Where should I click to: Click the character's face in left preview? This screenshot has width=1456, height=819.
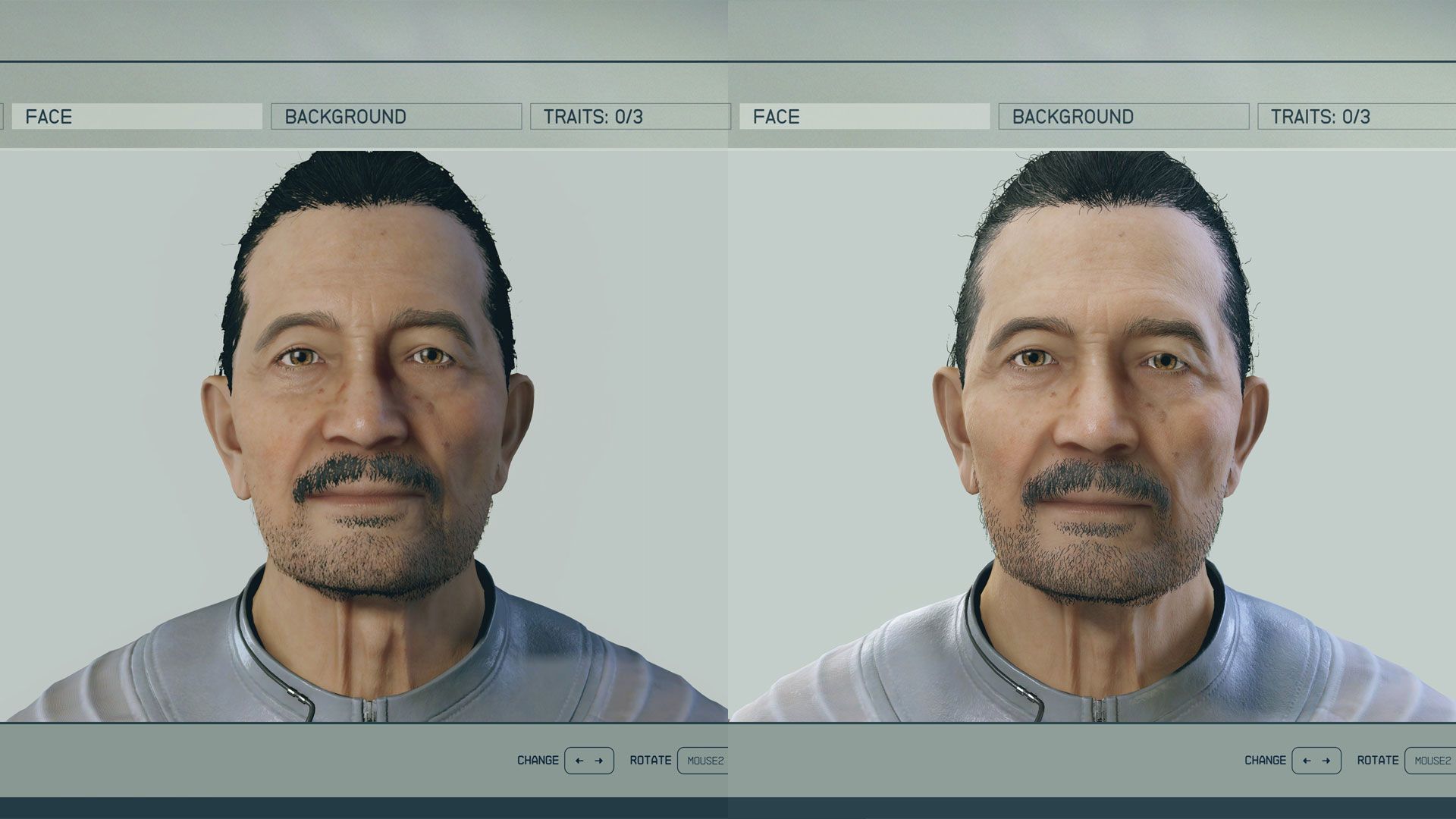(368, 402)
